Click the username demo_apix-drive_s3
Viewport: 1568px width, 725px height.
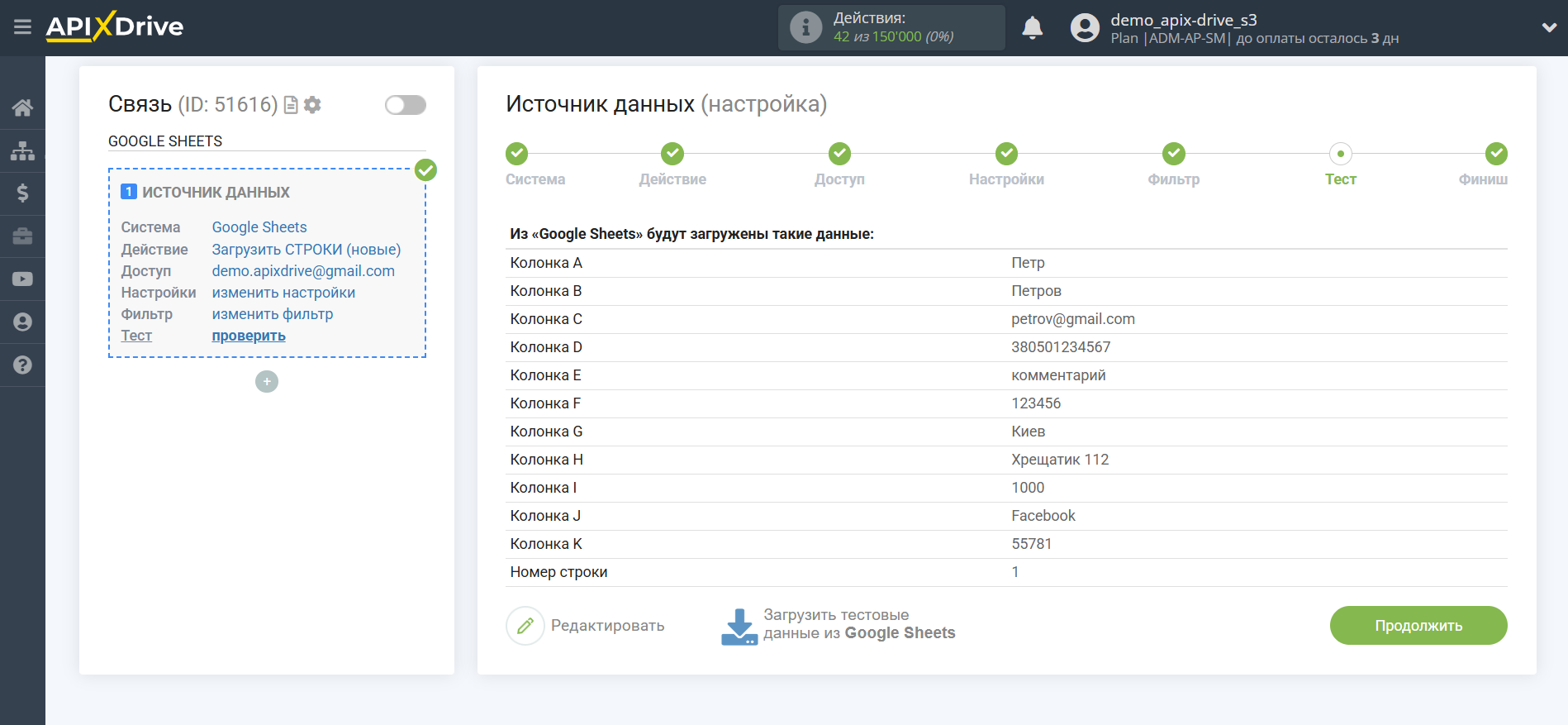tap(1184, 20)
